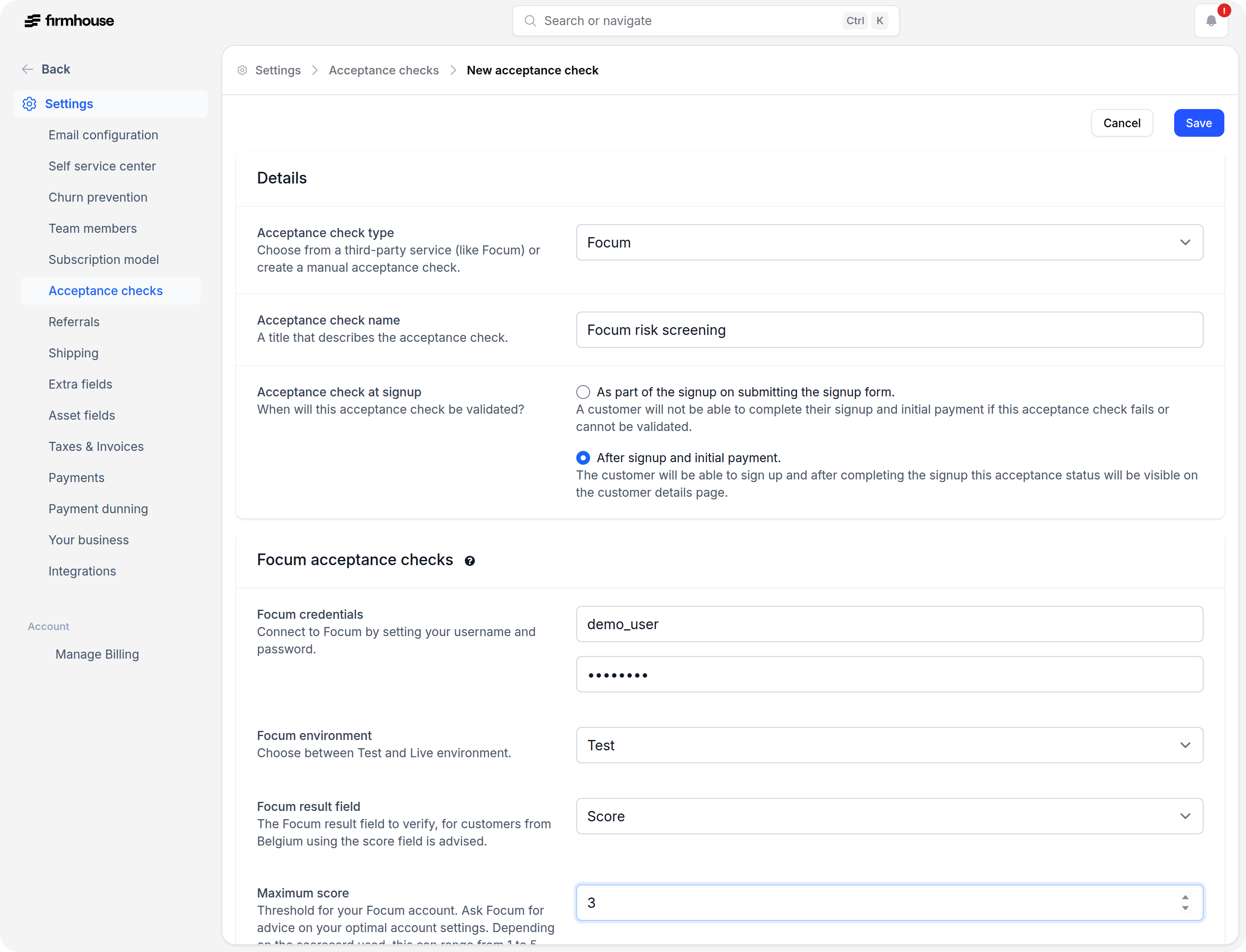Click the Focum password field
The width and height of the screenshot is (1246, 952).
890,674
